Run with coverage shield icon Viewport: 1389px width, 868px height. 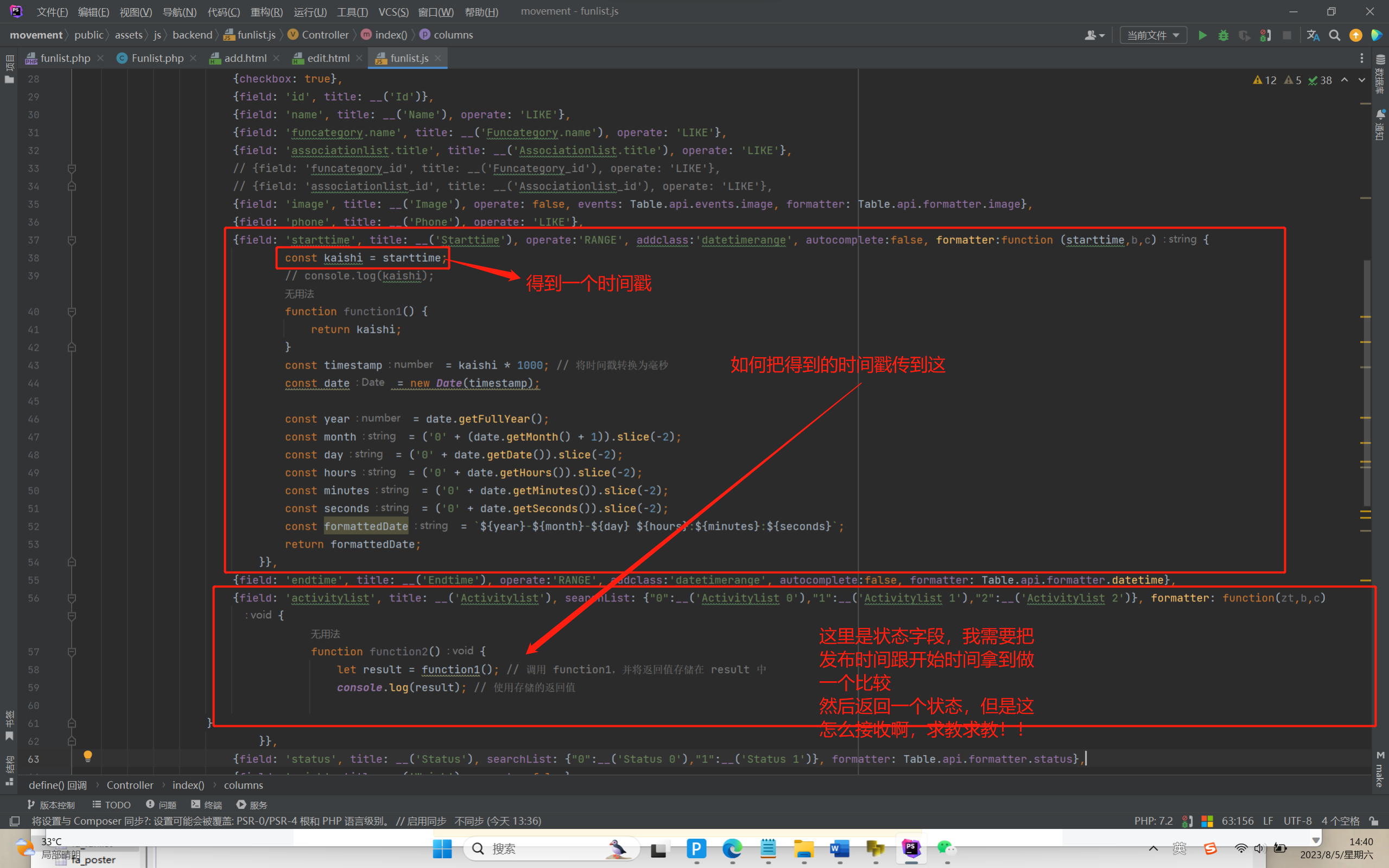pos(1244,35)
